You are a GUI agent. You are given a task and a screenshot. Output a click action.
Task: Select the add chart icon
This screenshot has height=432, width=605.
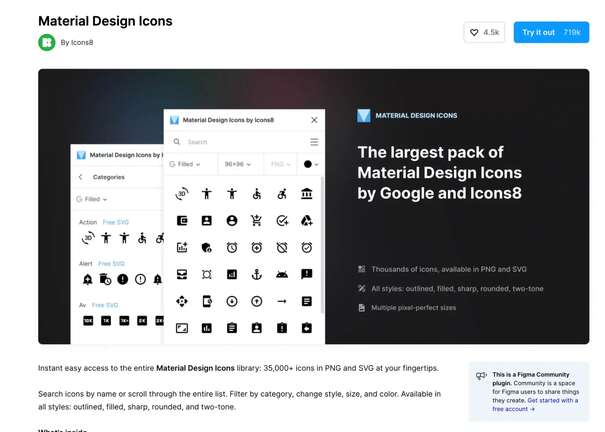click(182, 247)
